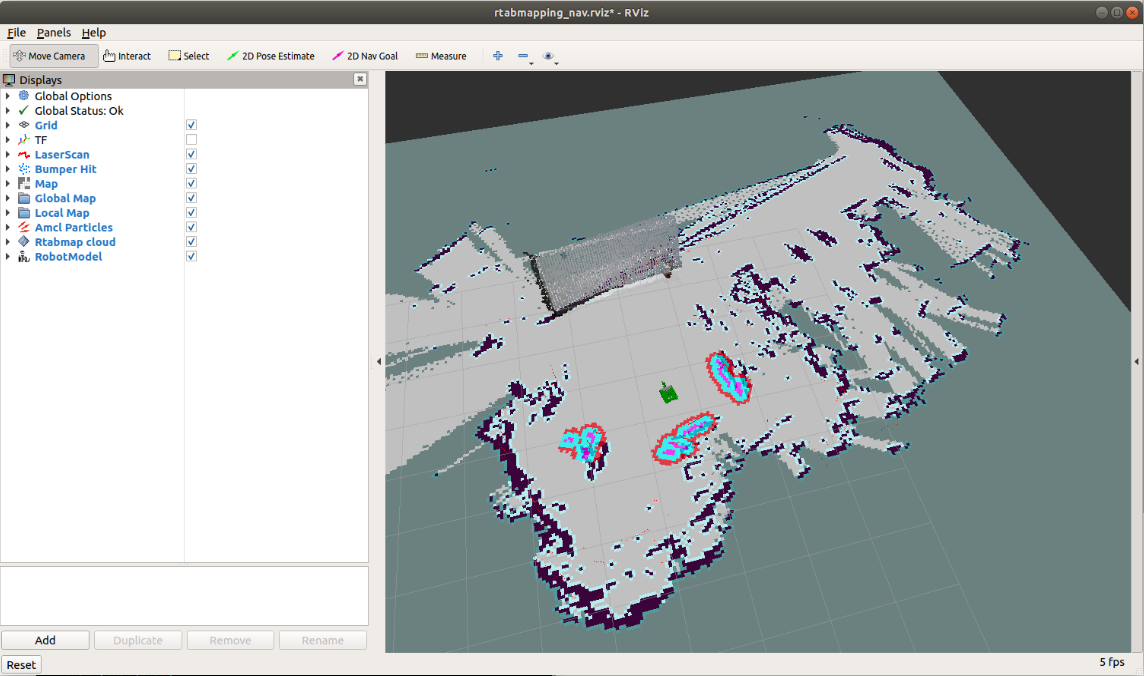Click the Displays panel monitor icon
1144x676 pixels.
[9, 79]
